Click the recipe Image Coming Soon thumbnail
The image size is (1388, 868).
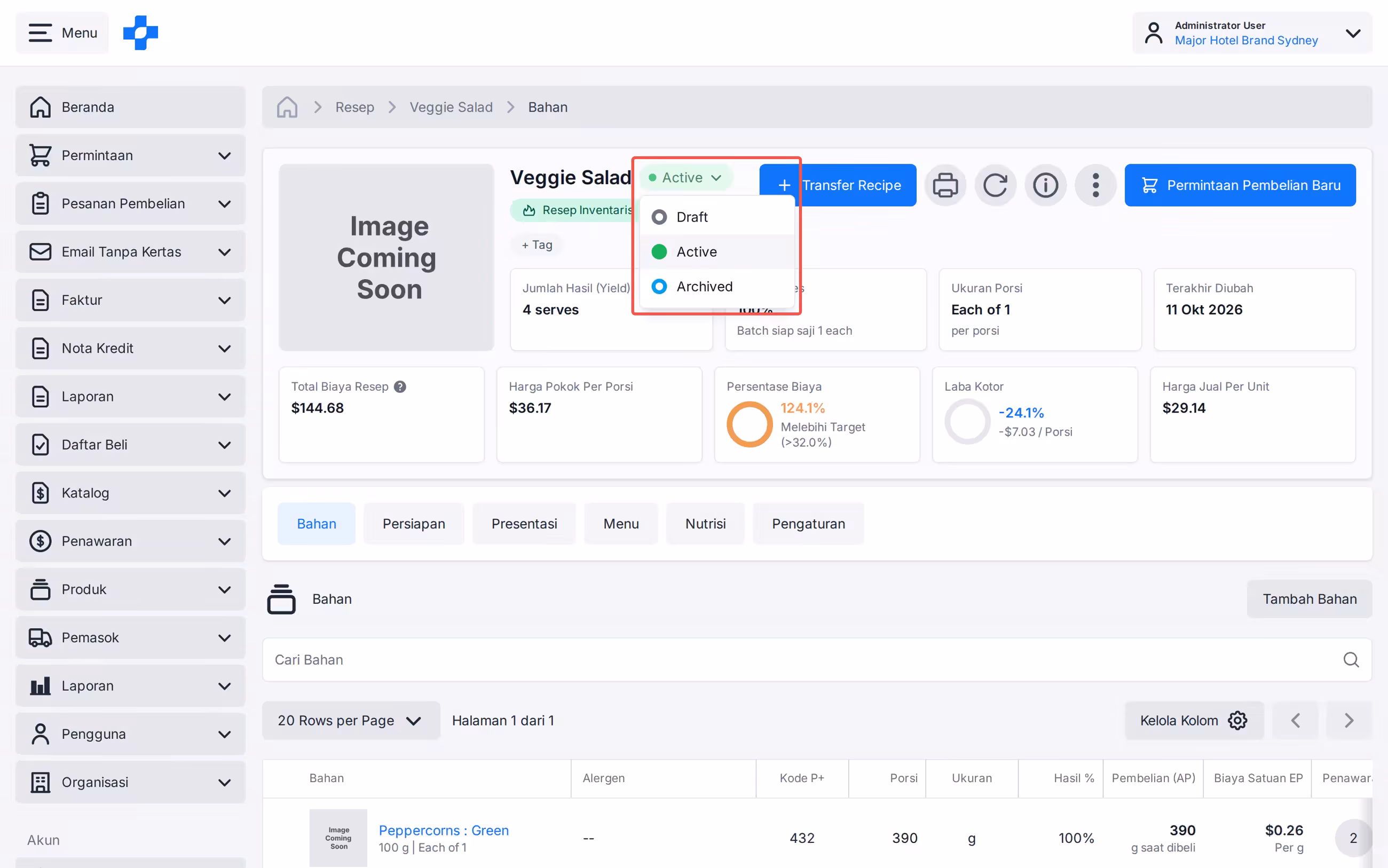coord(387,257)
